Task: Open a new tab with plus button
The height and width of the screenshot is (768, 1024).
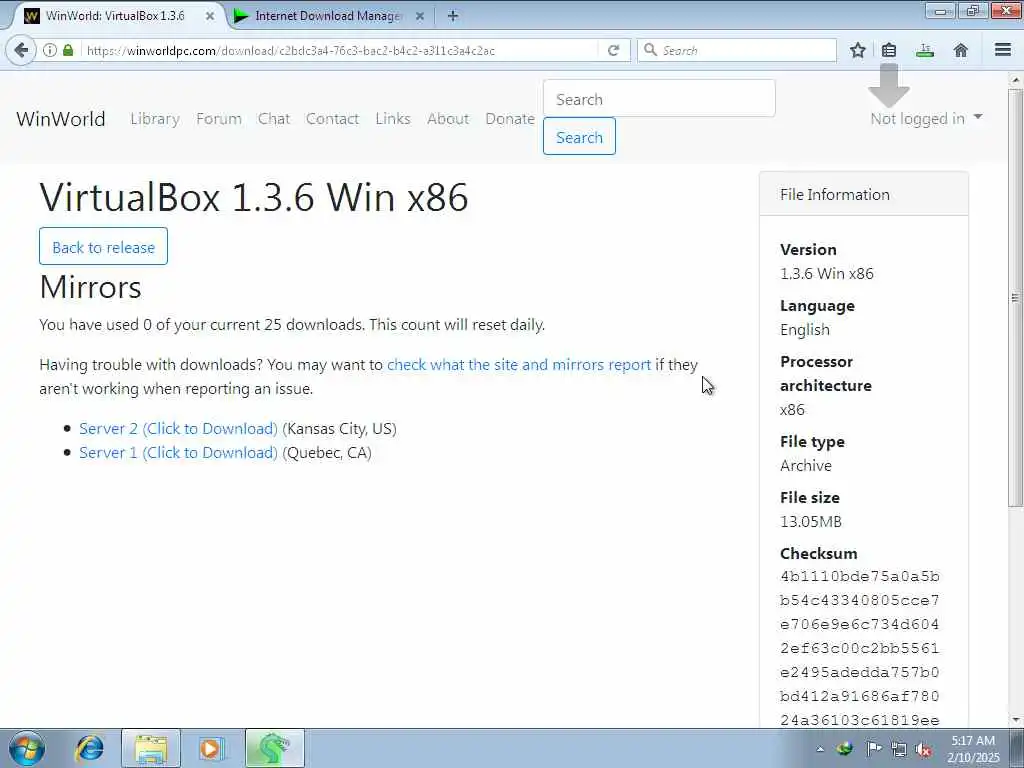Action: (x=453, y=16)
